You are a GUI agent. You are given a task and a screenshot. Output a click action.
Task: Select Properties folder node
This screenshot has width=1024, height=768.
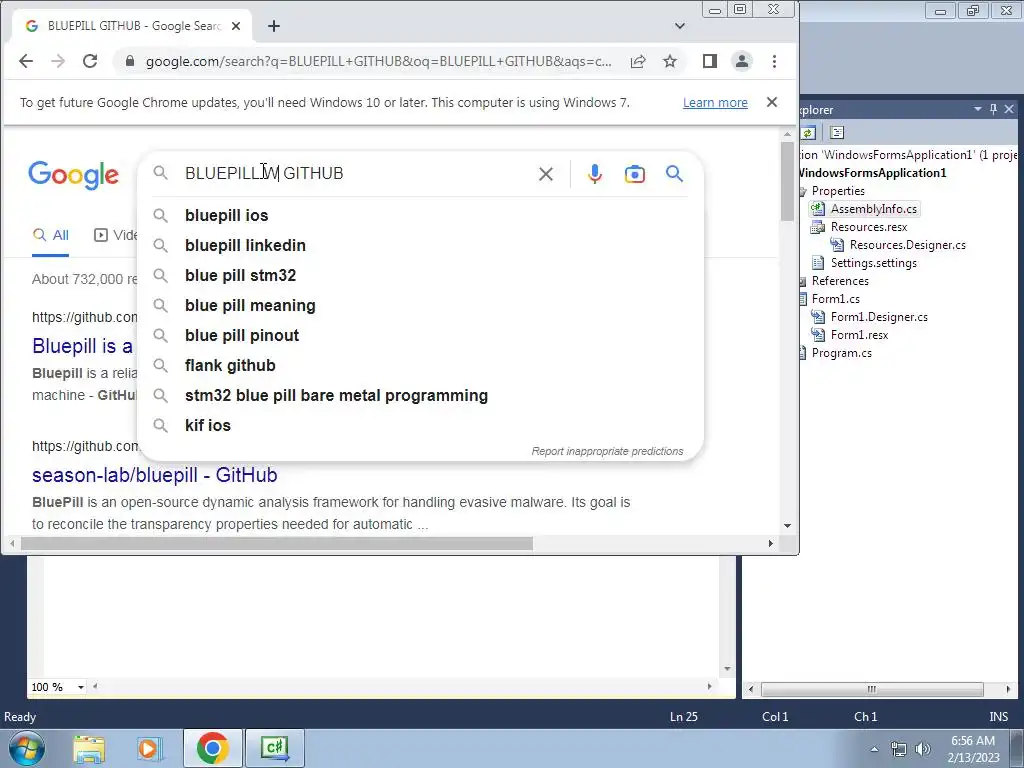(838, 191)
